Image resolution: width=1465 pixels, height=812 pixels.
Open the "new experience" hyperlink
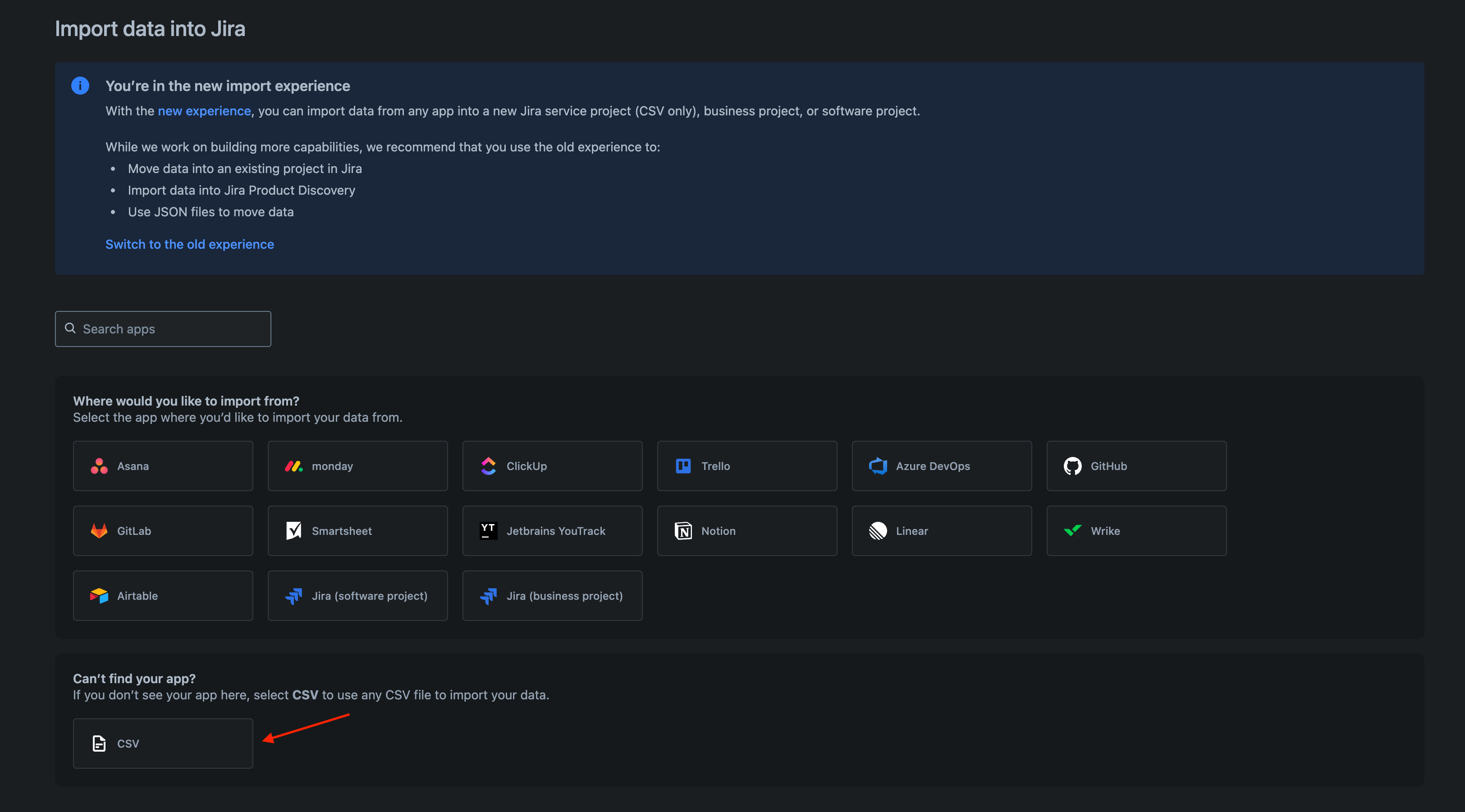point(204,111)
